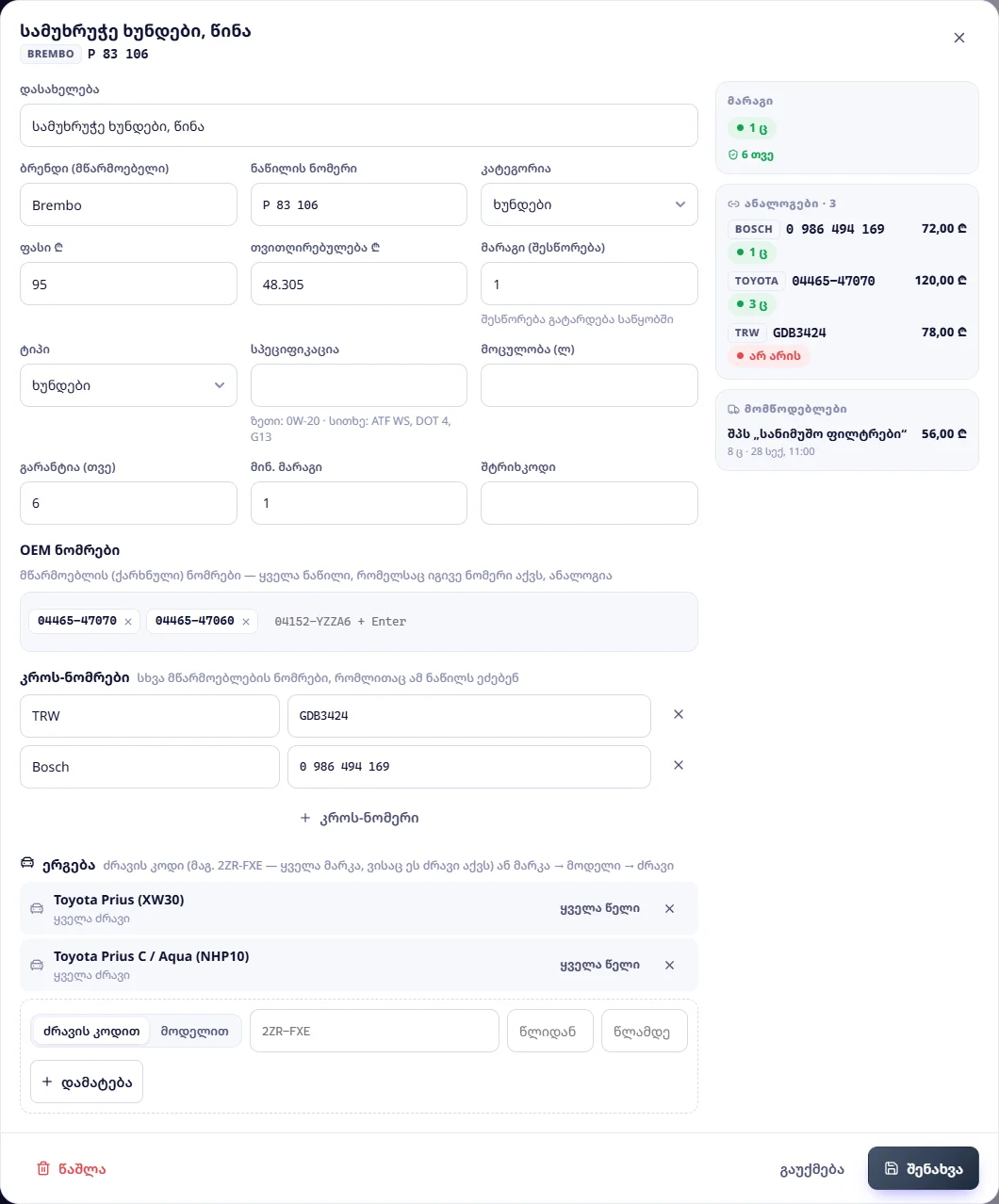The width and height of the screenshot is (999, 1204).
Task: Remove Toyota Prius C / Aqua fitment
Action: point(670,966)
